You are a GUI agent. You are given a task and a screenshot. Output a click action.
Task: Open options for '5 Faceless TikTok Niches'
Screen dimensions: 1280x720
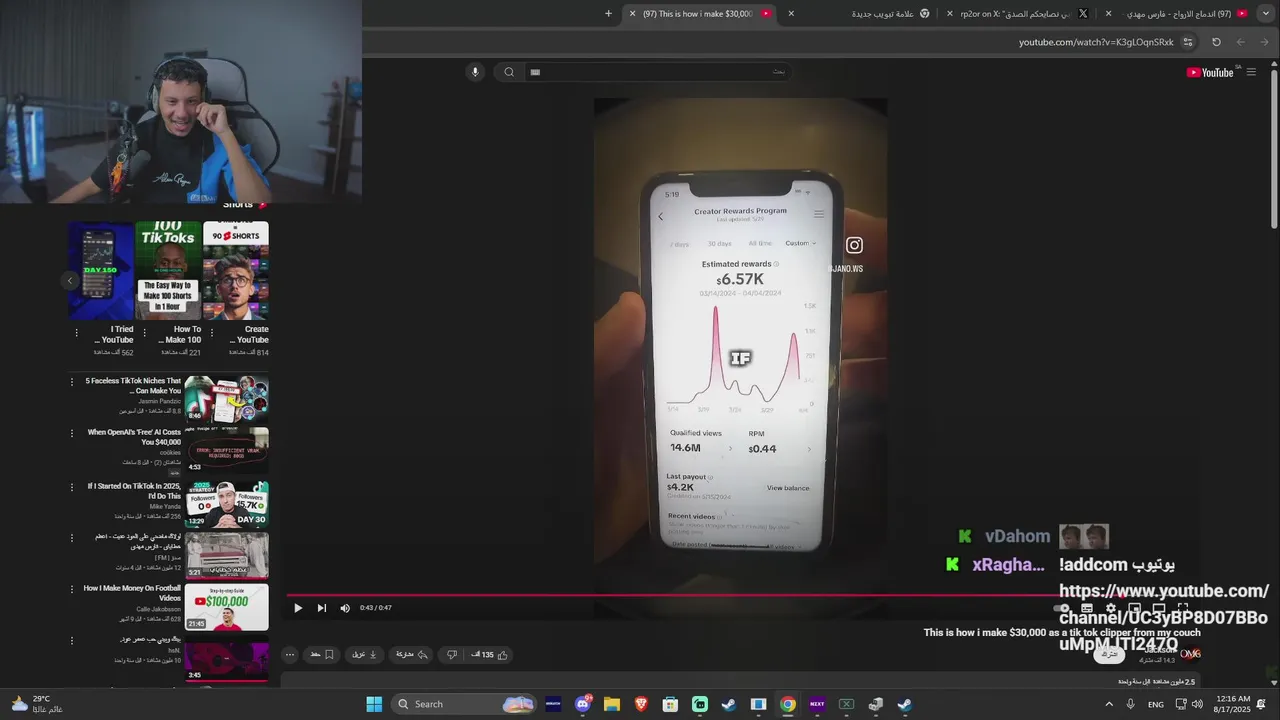point(72,381)
